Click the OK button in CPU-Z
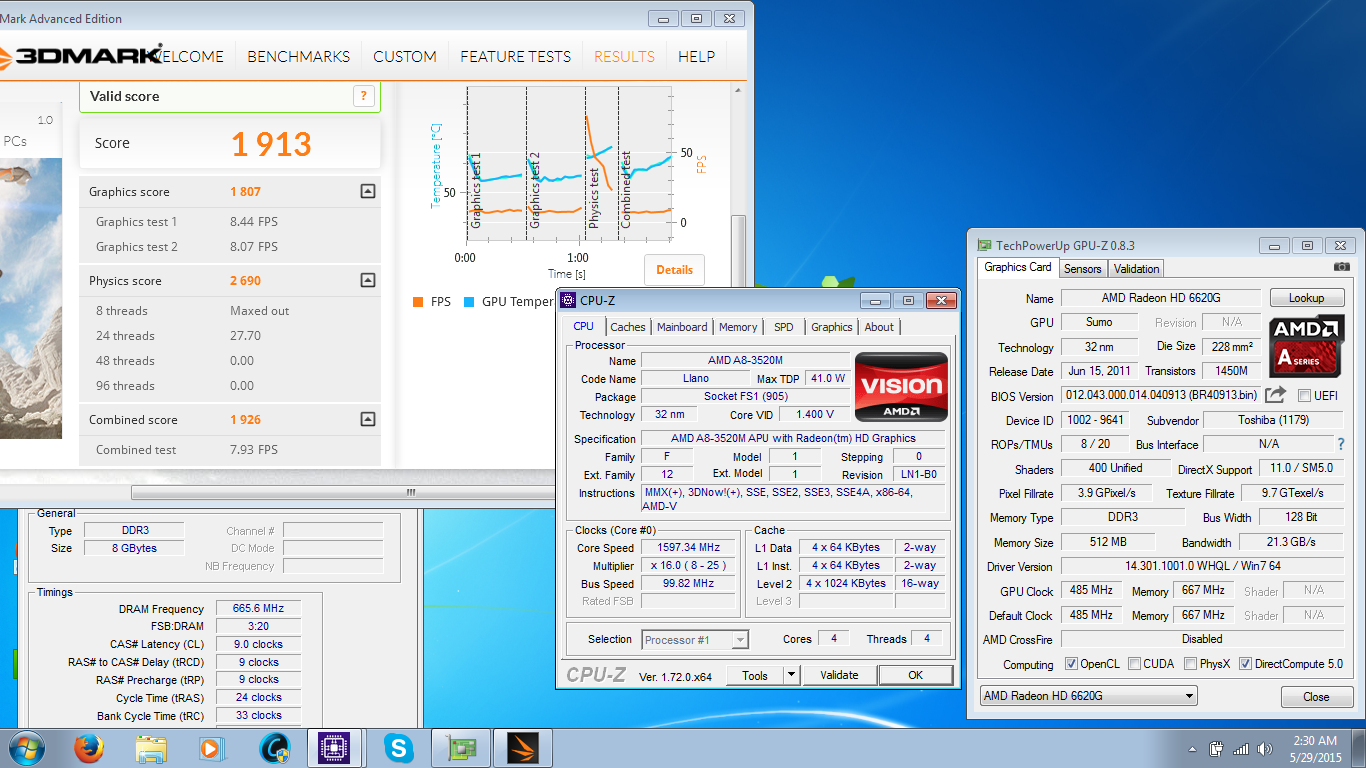Viewport: 1366px width, 768px height. [915, 675]
